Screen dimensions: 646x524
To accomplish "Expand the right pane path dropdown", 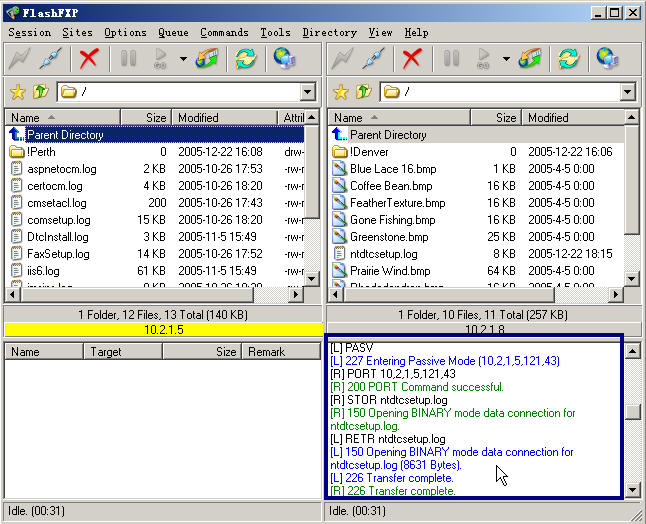I will click(627, 92).
